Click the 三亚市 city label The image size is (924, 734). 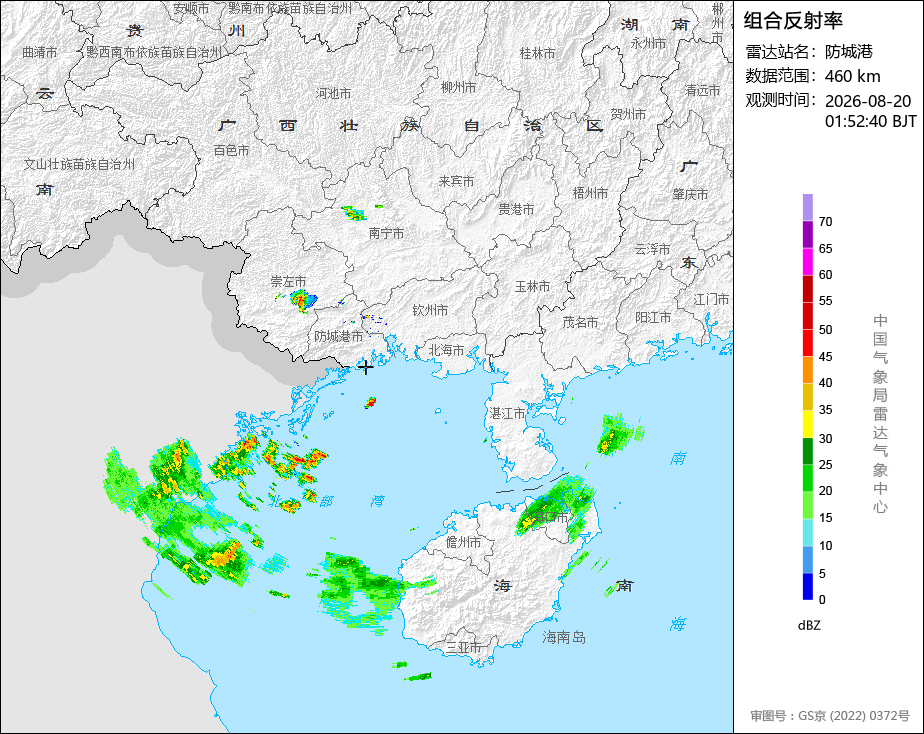464,647
